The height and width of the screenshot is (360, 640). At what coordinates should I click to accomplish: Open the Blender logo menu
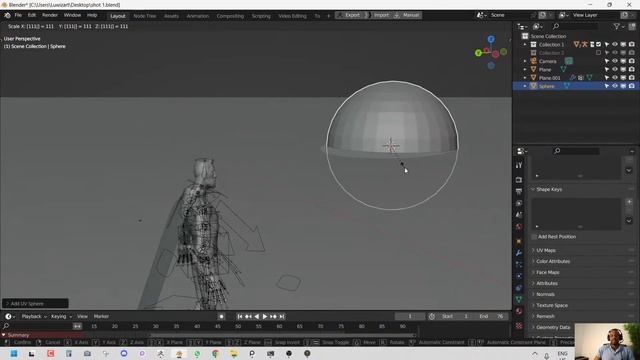click(7, 16)
